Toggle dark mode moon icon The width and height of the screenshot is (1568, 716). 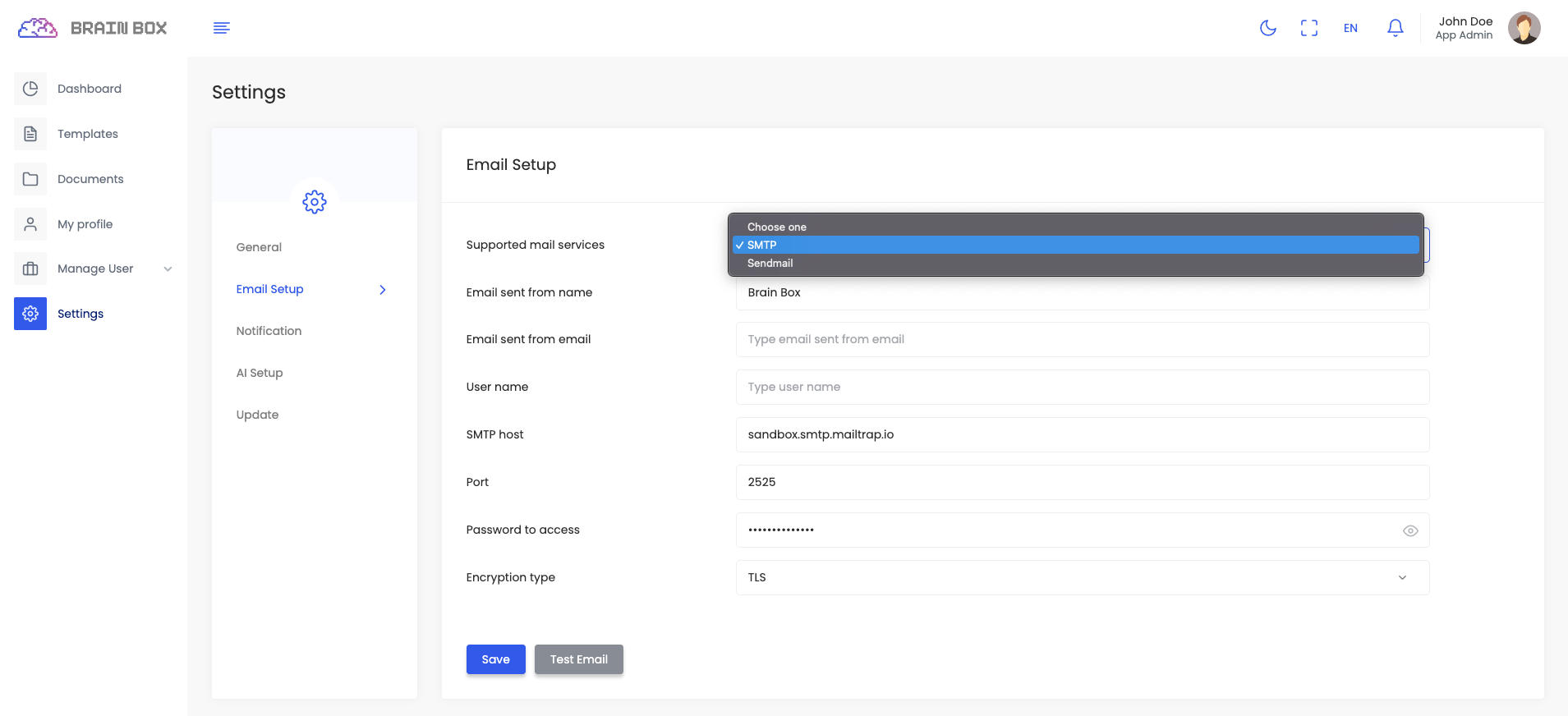pos(1267,28)
